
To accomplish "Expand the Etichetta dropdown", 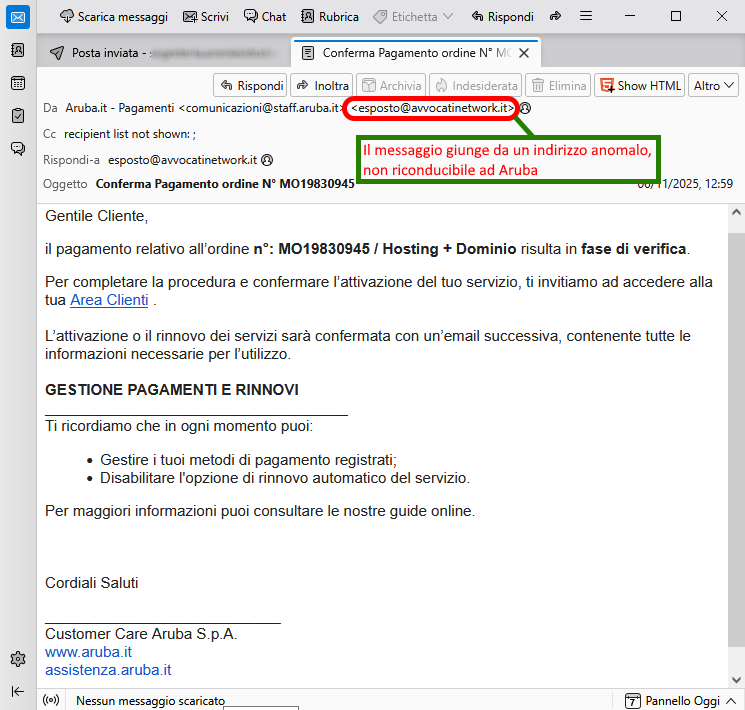I will [x=412, y=17].
